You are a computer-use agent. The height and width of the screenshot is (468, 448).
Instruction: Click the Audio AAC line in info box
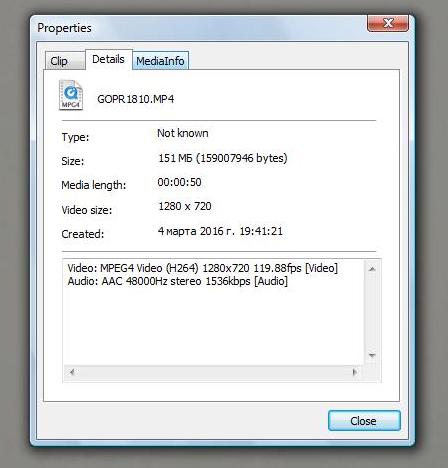pos(178,281)
